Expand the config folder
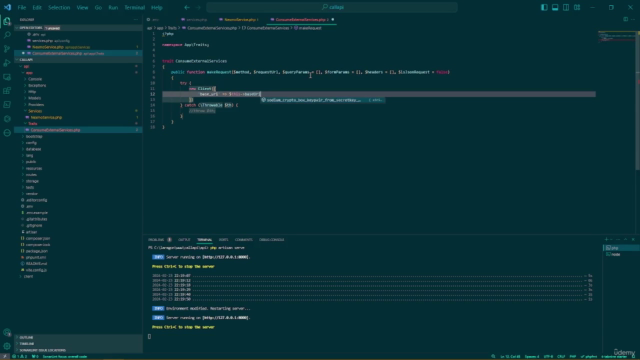Image resolution: width=640 pixels, height=360 pixels. 31,143
